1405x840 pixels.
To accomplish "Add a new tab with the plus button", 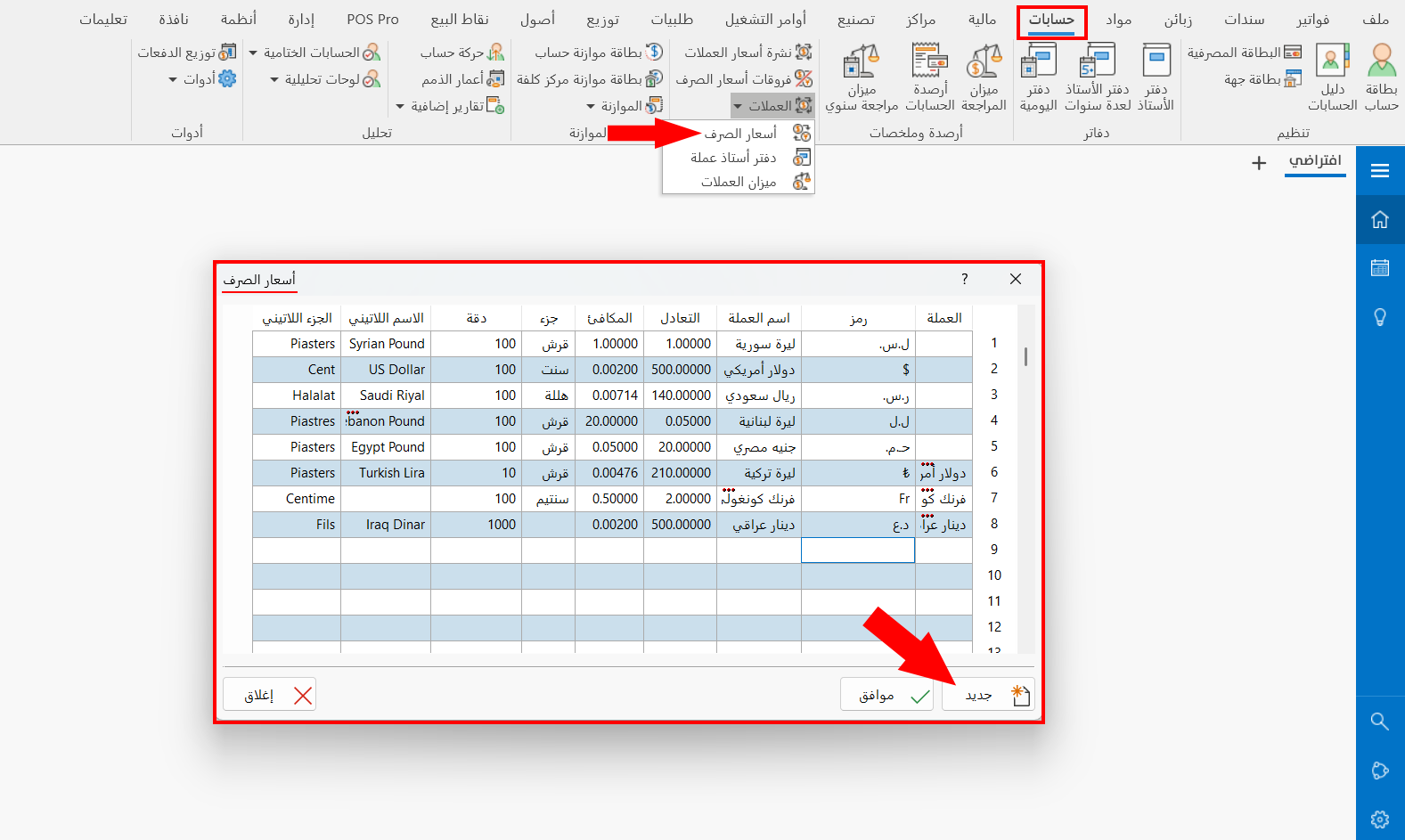I will [1259, 163].
